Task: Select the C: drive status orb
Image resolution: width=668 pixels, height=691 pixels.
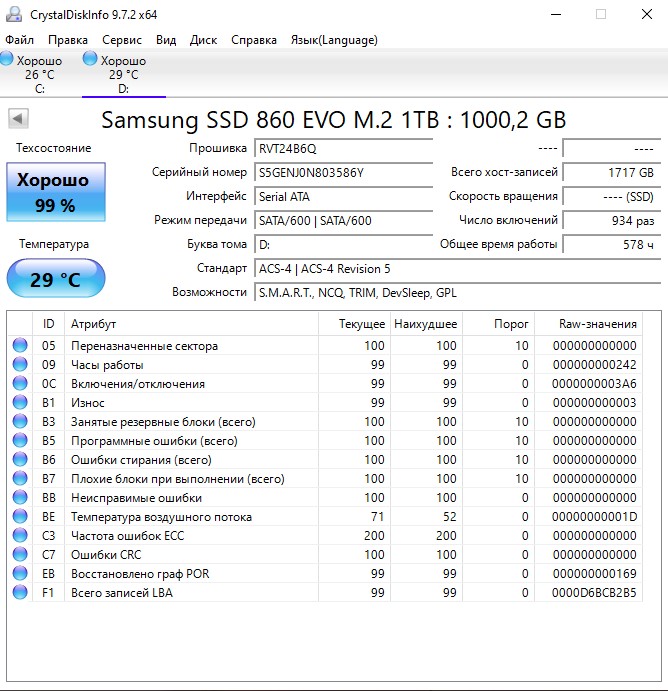Action: point(7,59)
